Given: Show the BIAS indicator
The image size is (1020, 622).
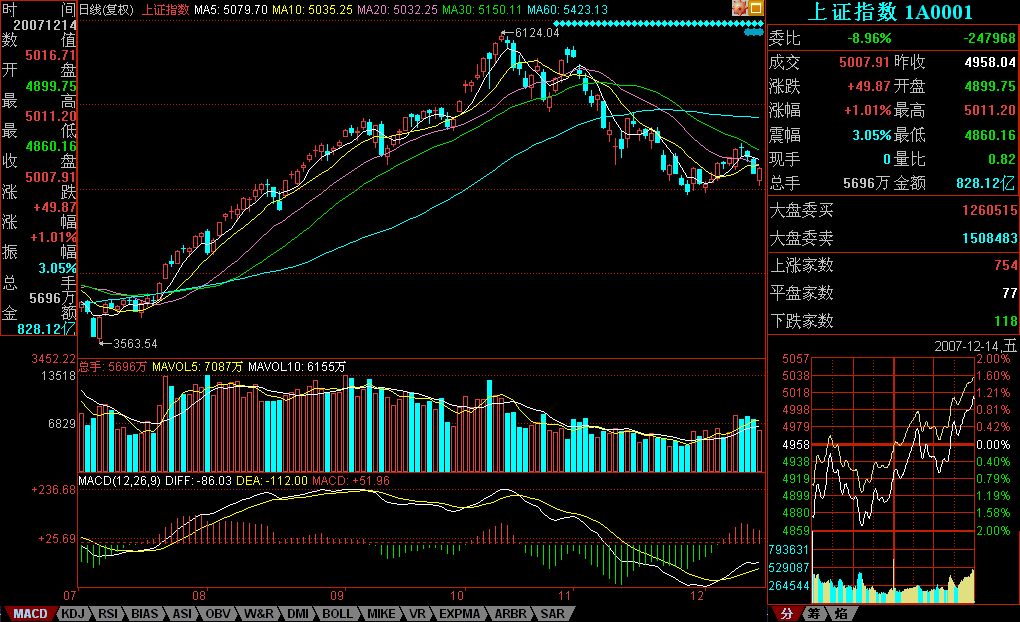Looking at the screenshot, I should click(x=145, y=613).
